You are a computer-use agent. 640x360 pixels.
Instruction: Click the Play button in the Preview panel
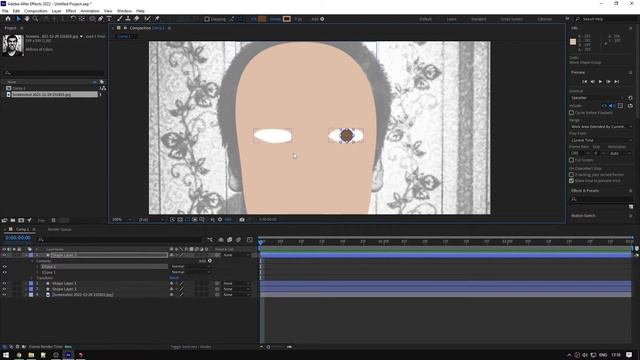[x=600, y=82]
